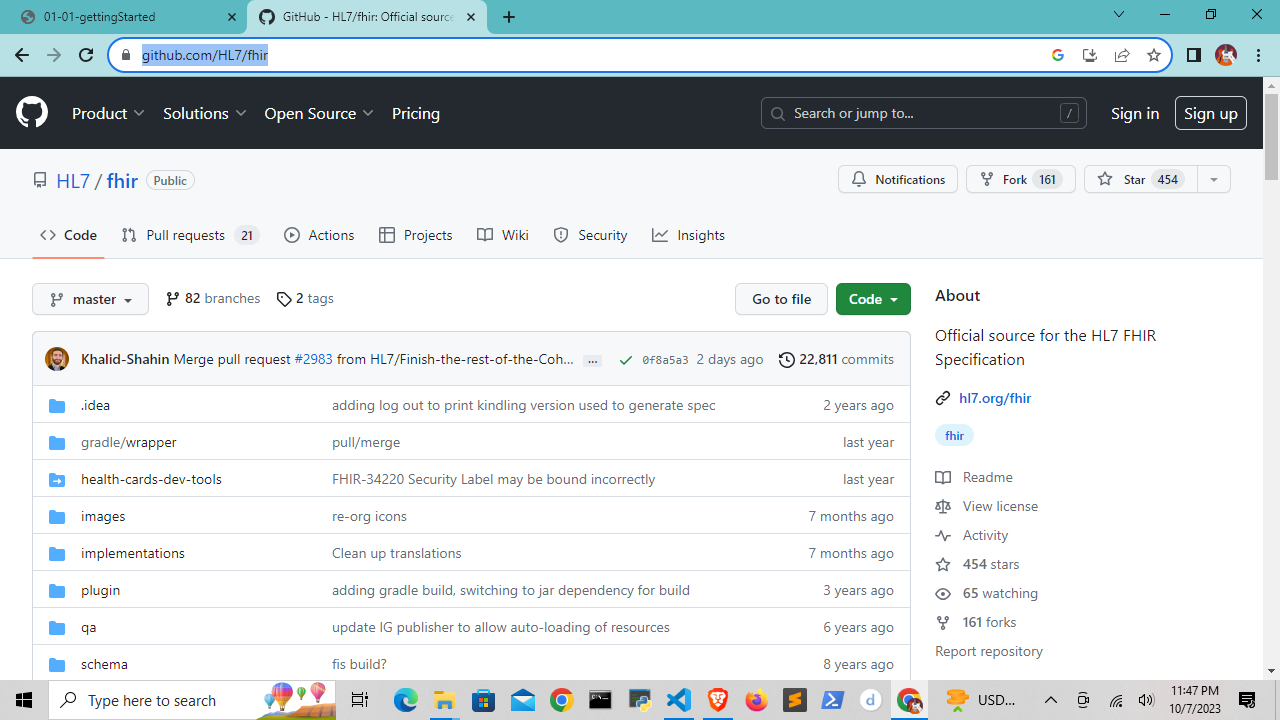Click the Sign up button
The image size is (1280, 720).
1211,113
